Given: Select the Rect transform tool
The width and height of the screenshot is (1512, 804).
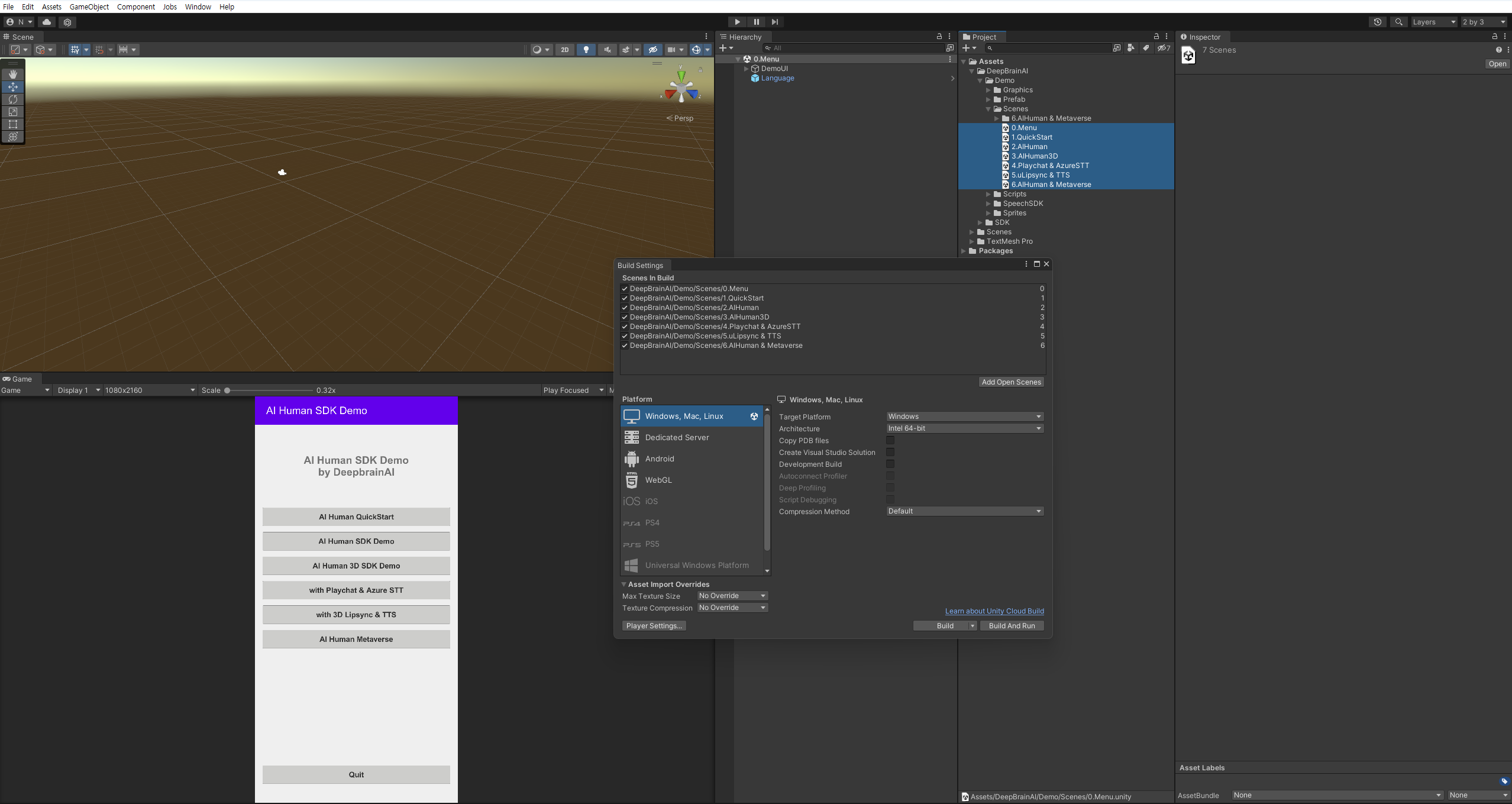Looking at the screenshot, I should [13, 124].
